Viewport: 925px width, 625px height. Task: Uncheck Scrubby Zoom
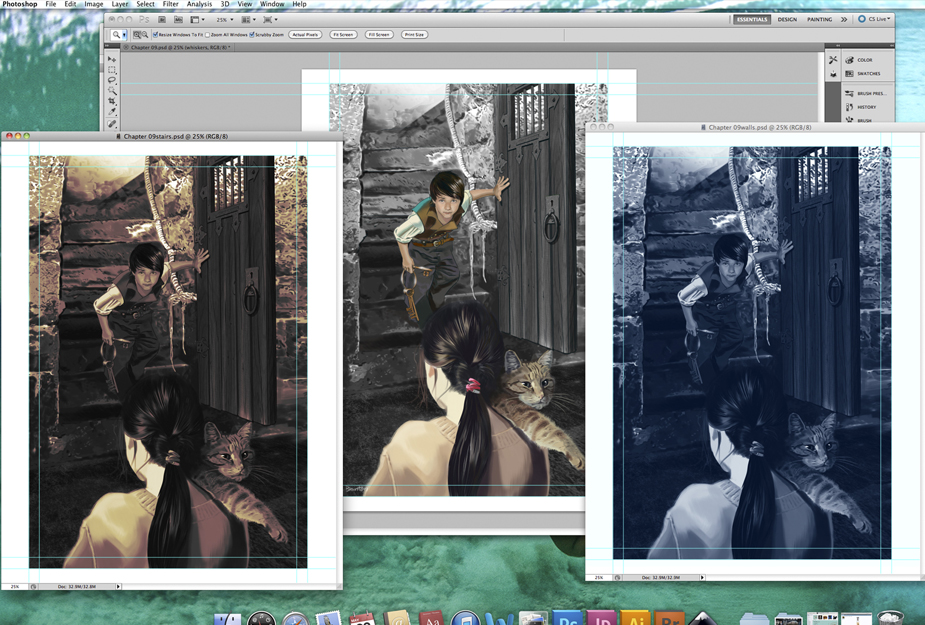252,35
